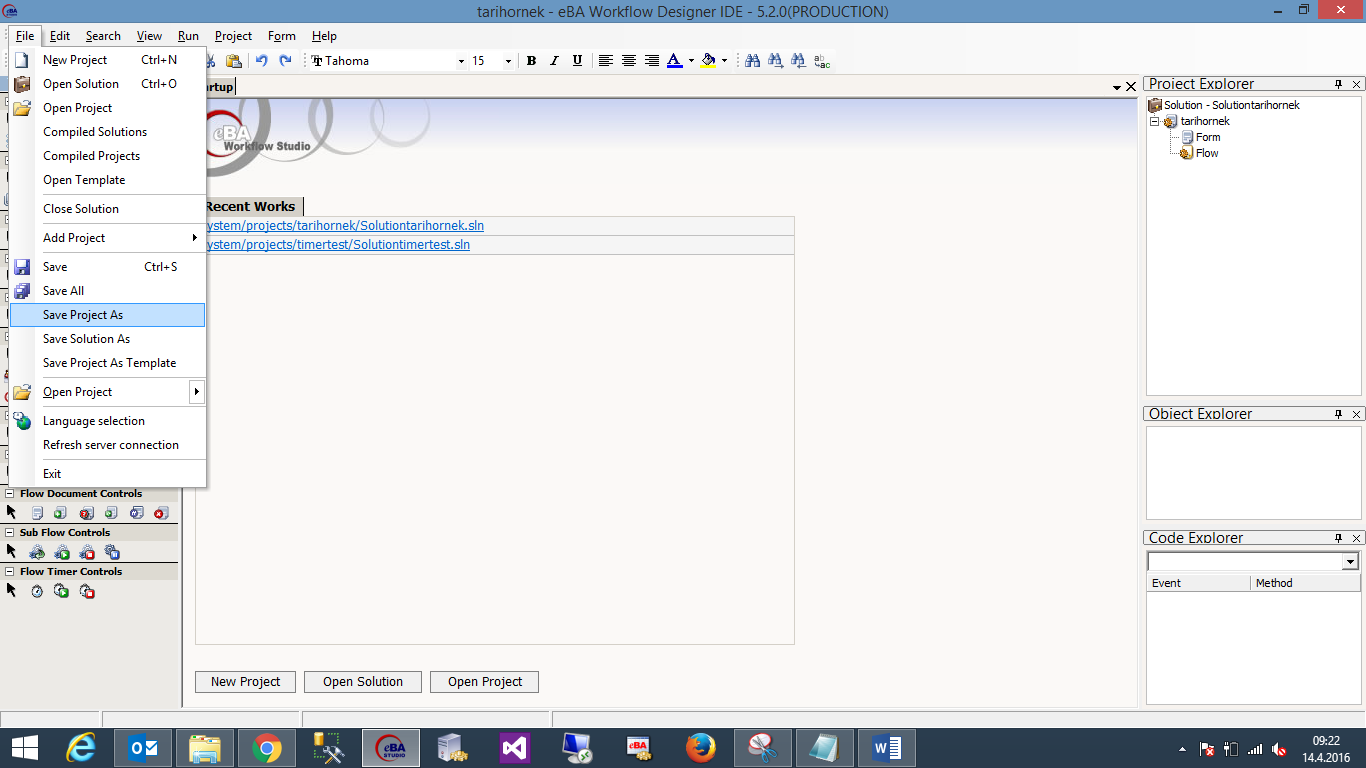
Task: Toggle bold formatting
Action: coord(531,61)
